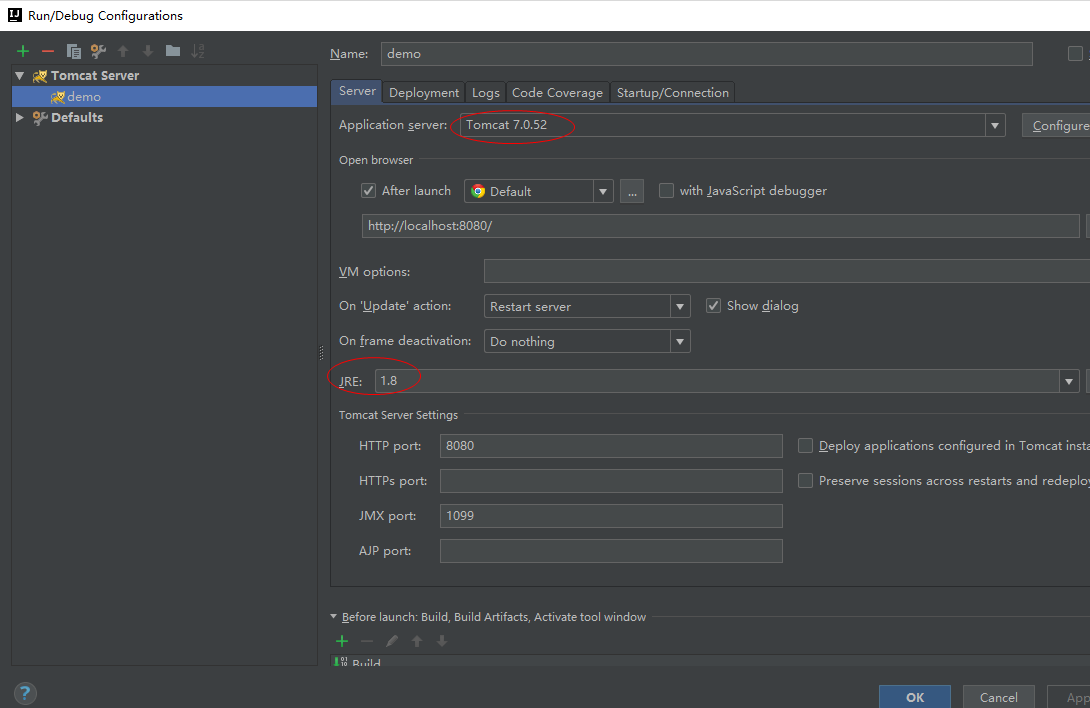Image resolution: width=1090 pixels, height=708 pixels.
Task: Click the Cancel button
Action: (998, 697)
